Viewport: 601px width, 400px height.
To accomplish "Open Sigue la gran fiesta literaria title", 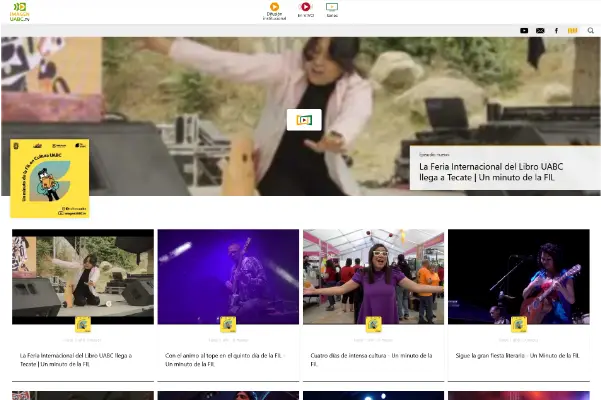I will click(517, 356).
